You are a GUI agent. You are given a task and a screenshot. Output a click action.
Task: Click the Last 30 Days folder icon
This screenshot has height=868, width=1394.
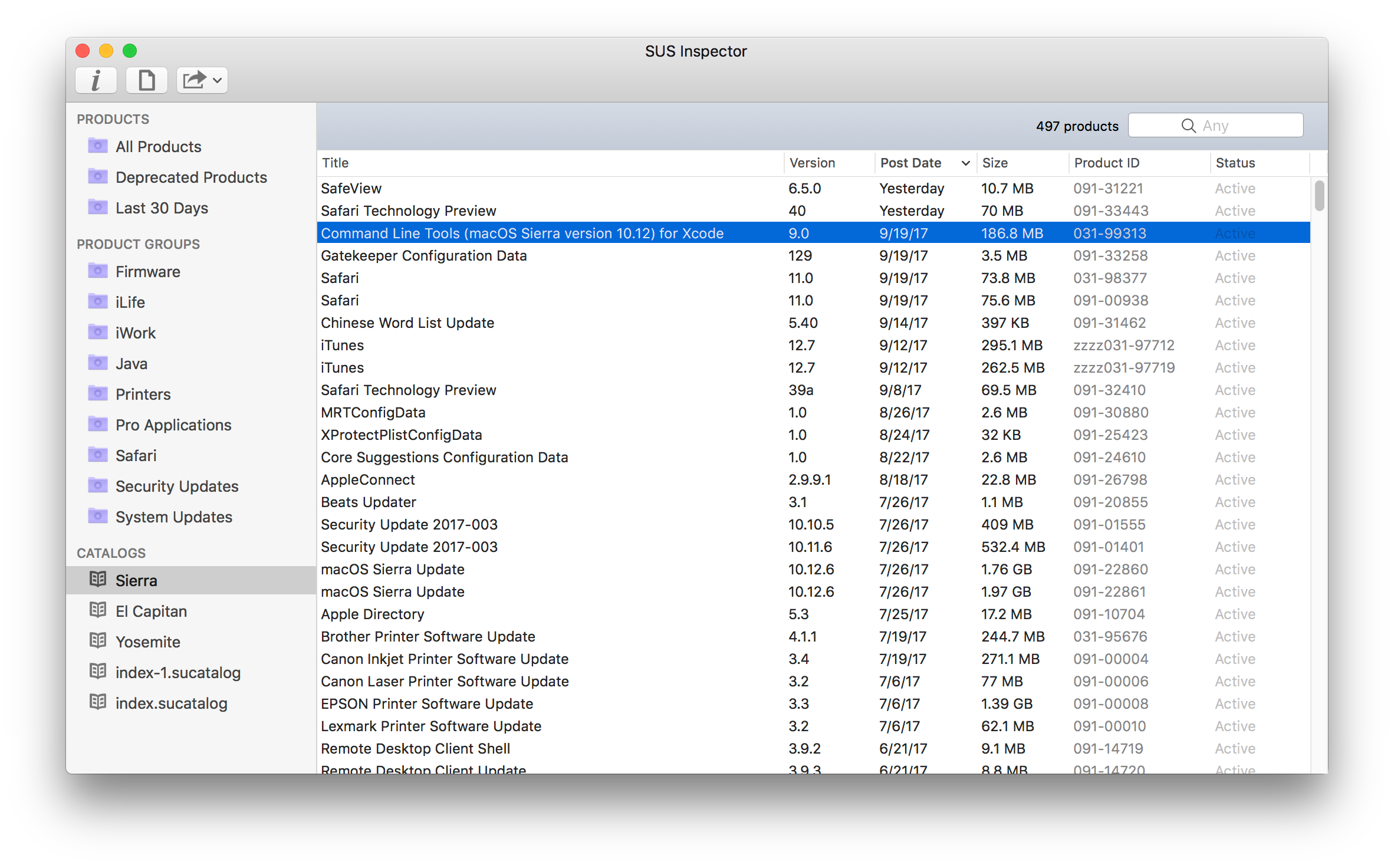(x=98, y=207)
